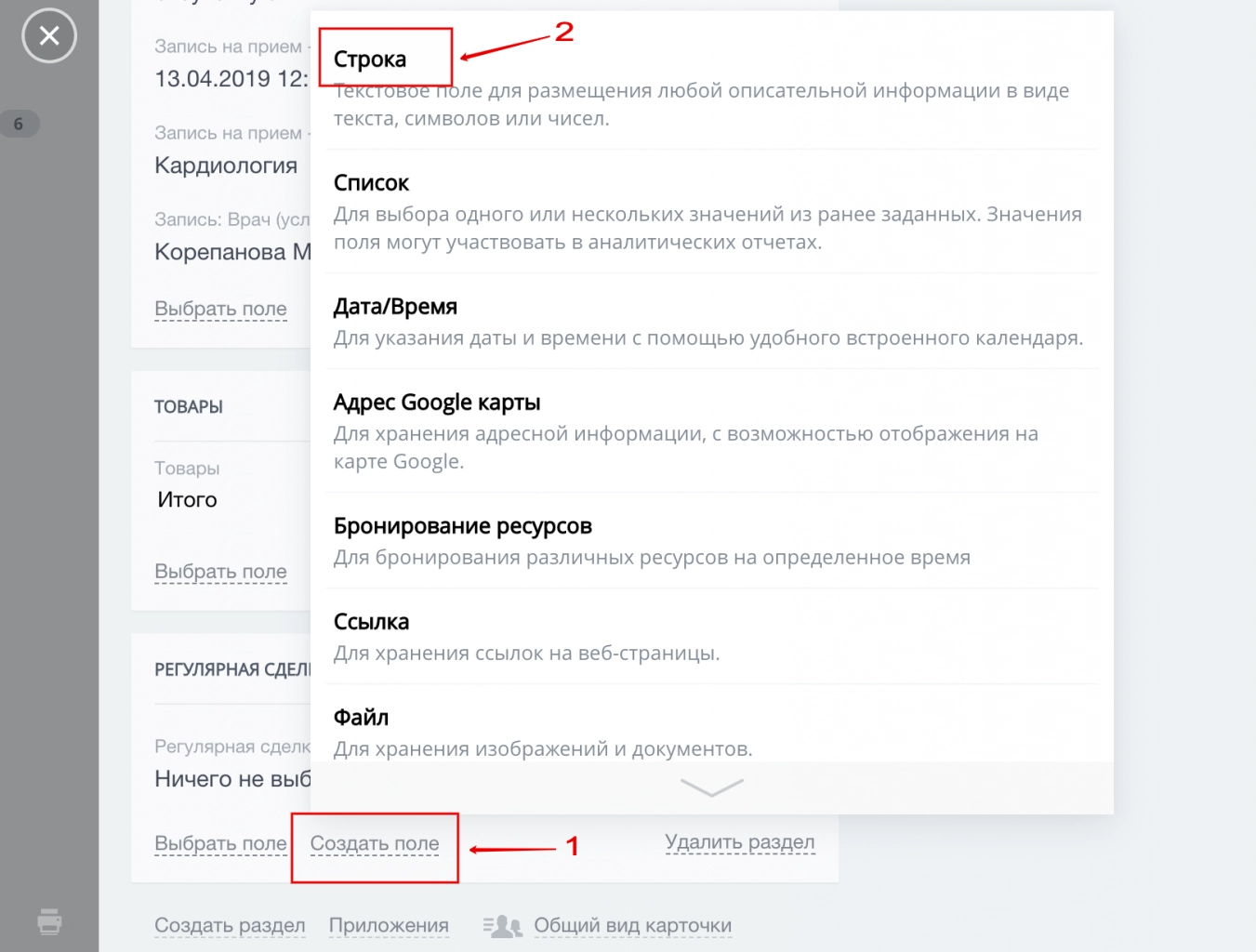Click Создать раздел at the bottom

click(230, 925)
